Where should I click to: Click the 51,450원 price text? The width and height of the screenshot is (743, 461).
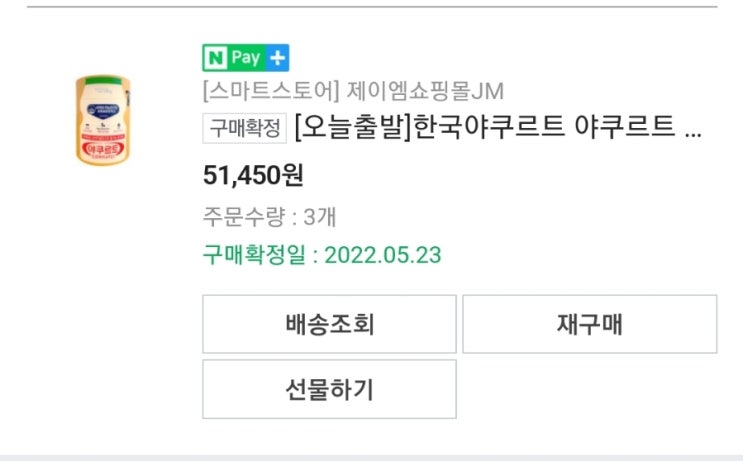253,175
